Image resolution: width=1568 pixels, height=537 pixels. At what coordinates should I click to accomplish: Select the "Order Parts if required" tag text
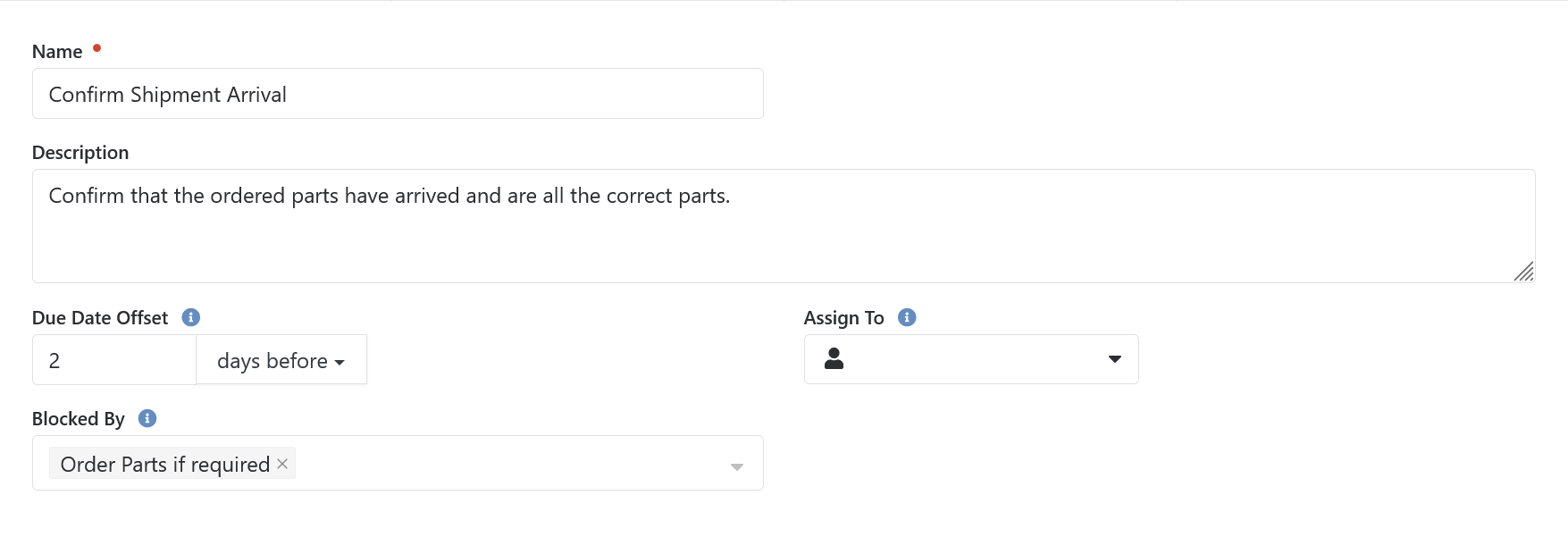coord(164,465)
